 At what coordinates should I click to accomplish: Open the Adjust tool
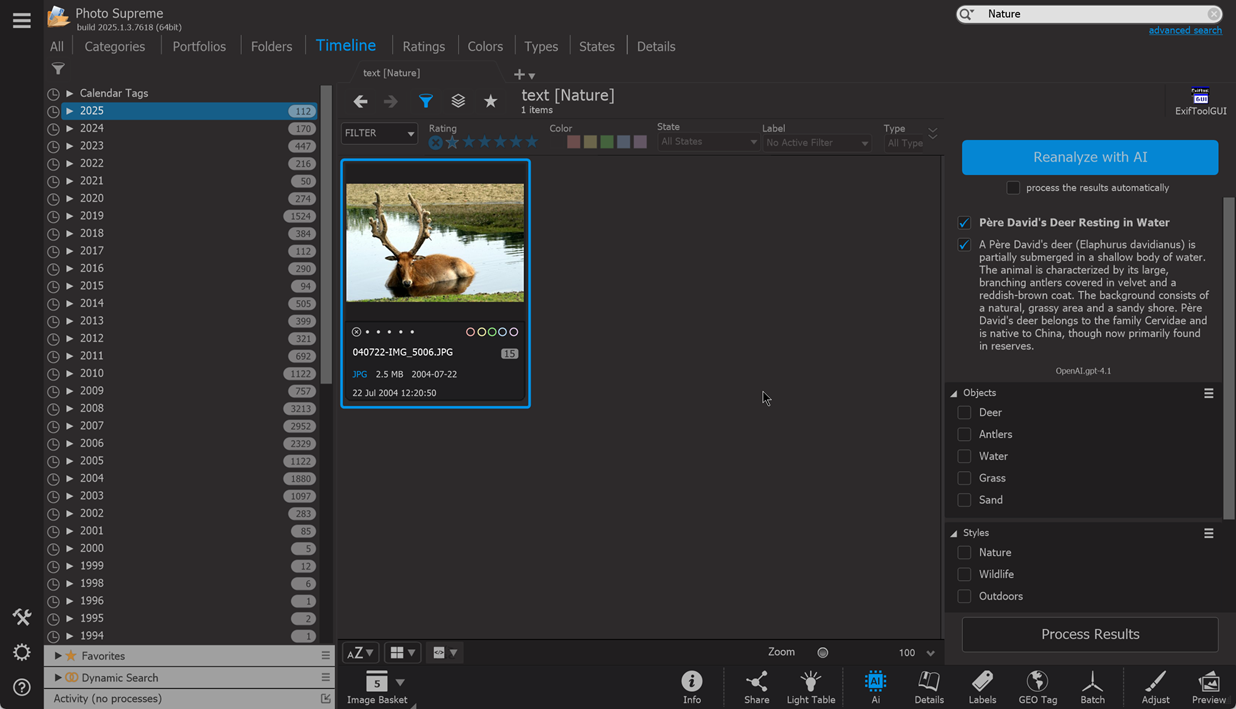pos(1155,687)
